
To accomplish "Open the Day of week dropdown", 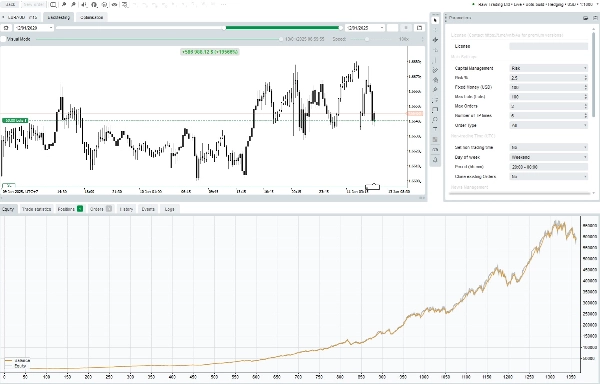I will point(548,157).
